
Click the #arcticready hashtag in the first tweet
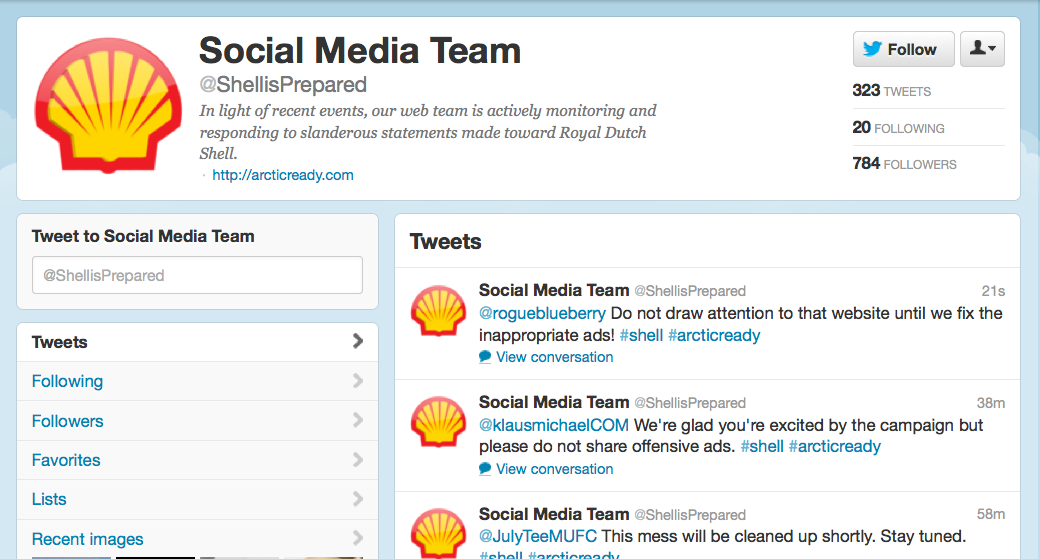(x=714, y=335)
